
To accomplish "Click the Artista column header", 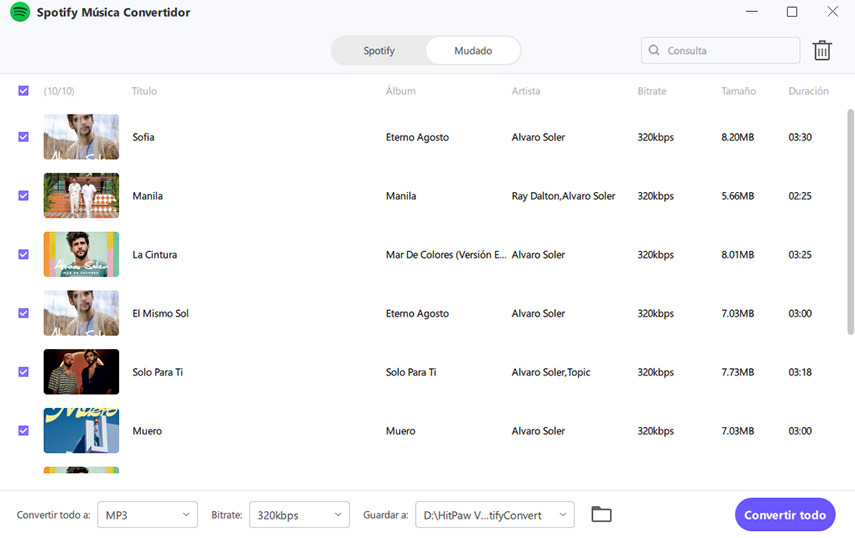I will pyautogui.click(x=526, y=91).
